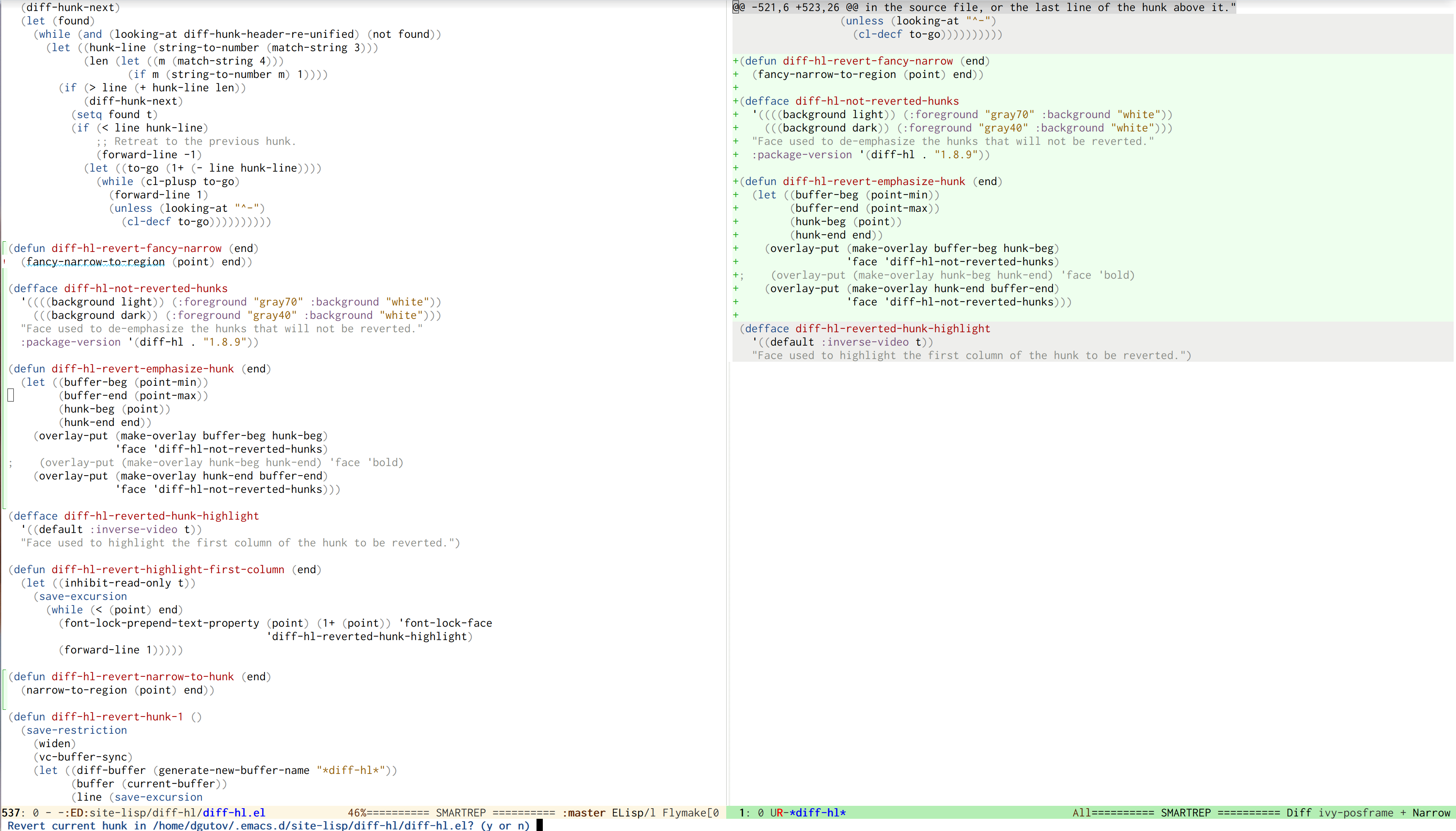
Task: Click the diff-hl fringe marker beside diff-hl-revert-narrow-to-hunk defun
Action: (x=4, y=677)
